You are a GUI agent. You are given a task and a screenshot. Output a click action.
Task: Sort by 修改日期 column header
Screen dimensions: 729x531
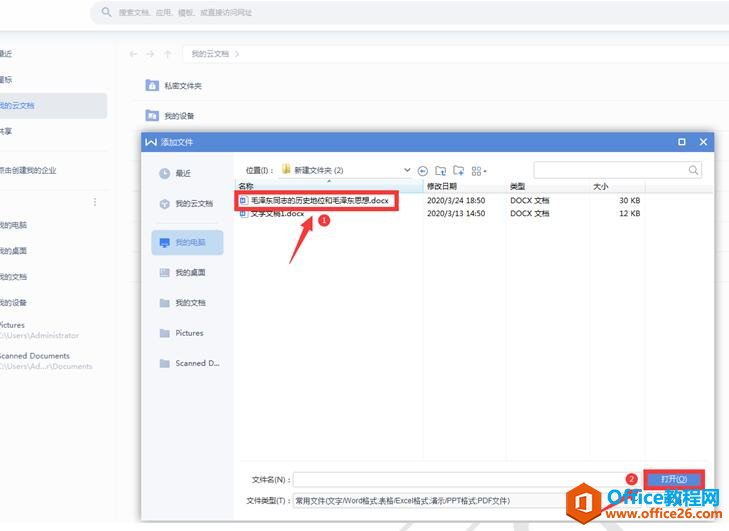tap(465, 186)
